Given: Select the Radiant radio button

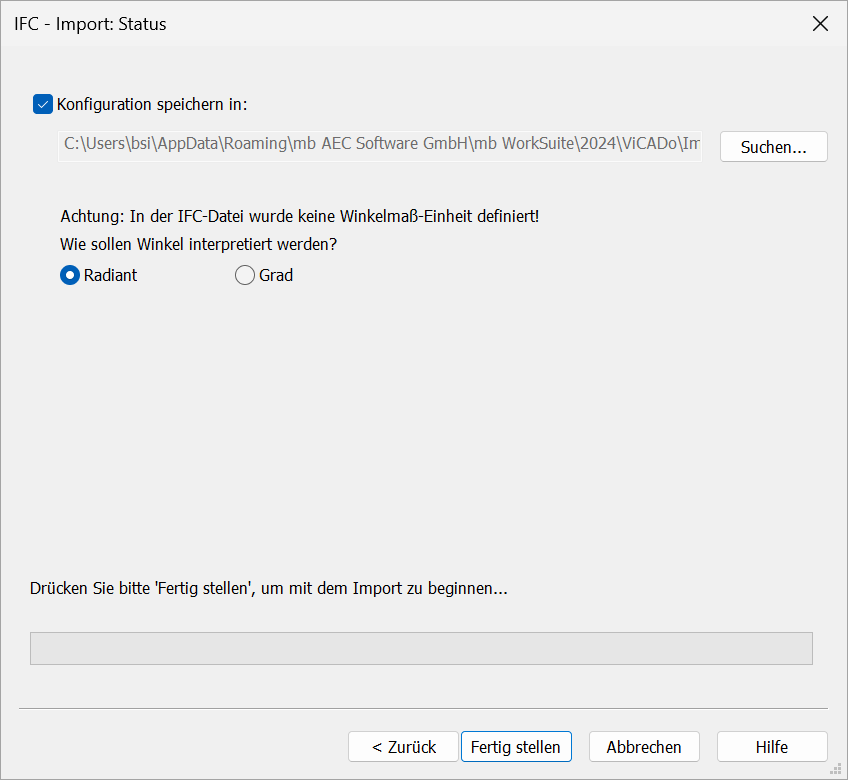Looking at the screenshot, I should pos(70,275).
